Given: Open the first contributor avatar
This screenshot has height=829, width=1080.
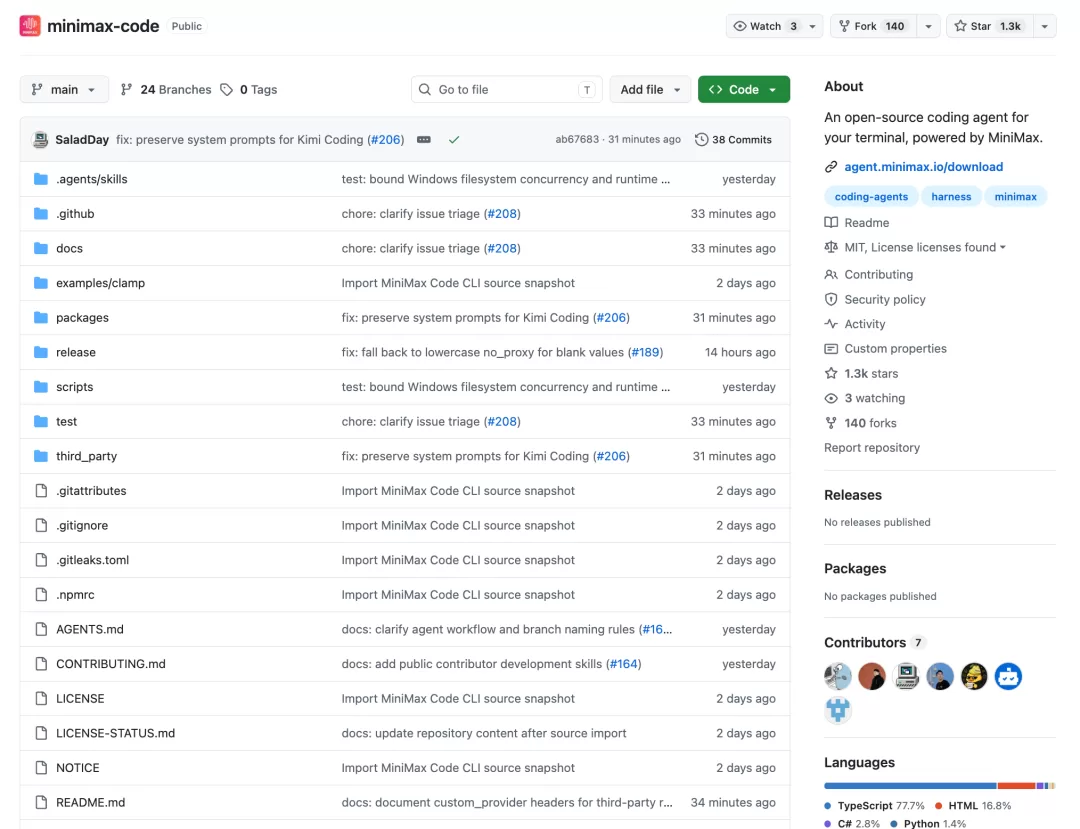Looking at the screenshot, I should 838,676.
